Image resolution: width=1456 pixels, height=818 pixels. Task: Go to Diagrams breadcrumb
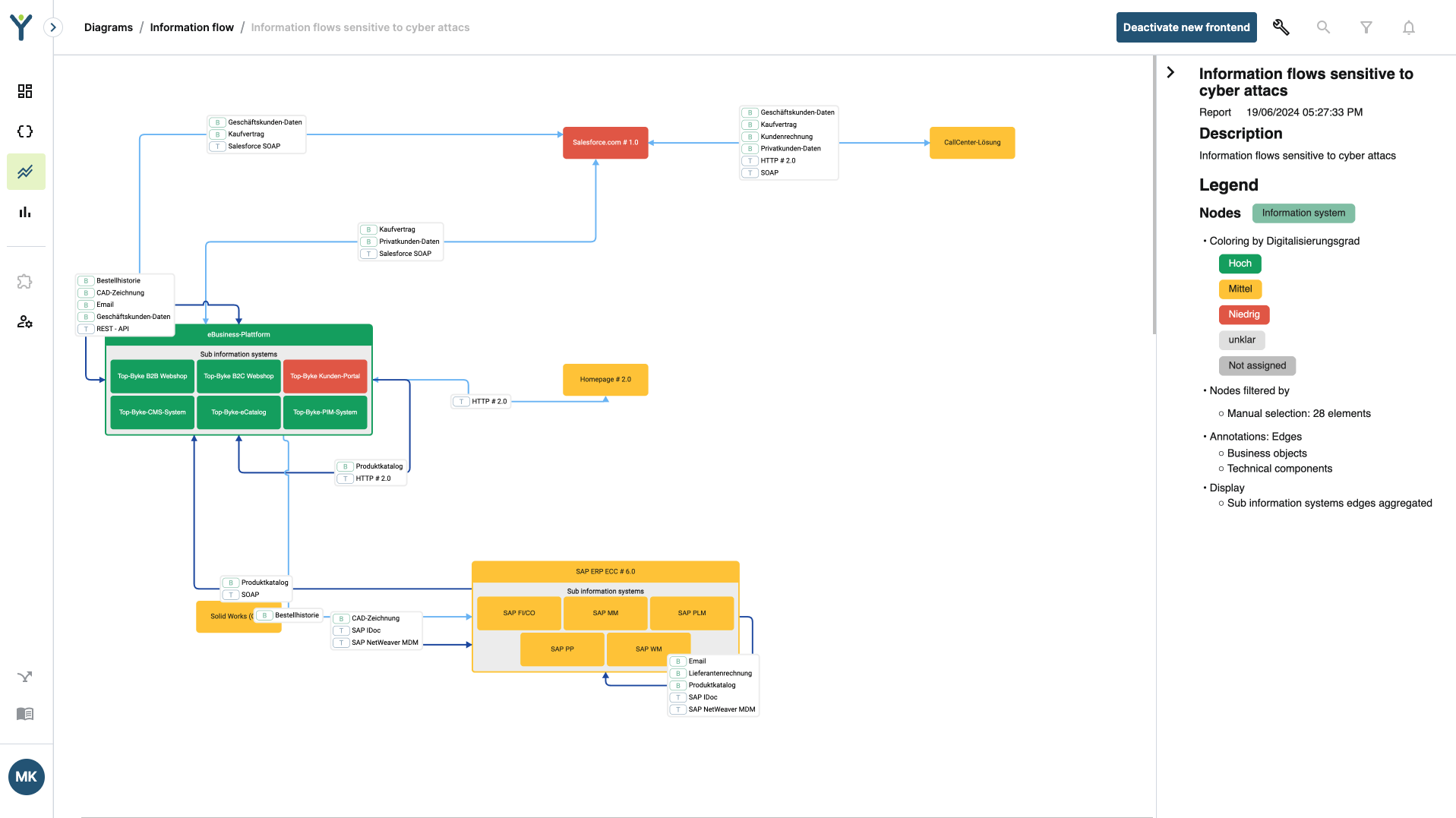point(108,27)
